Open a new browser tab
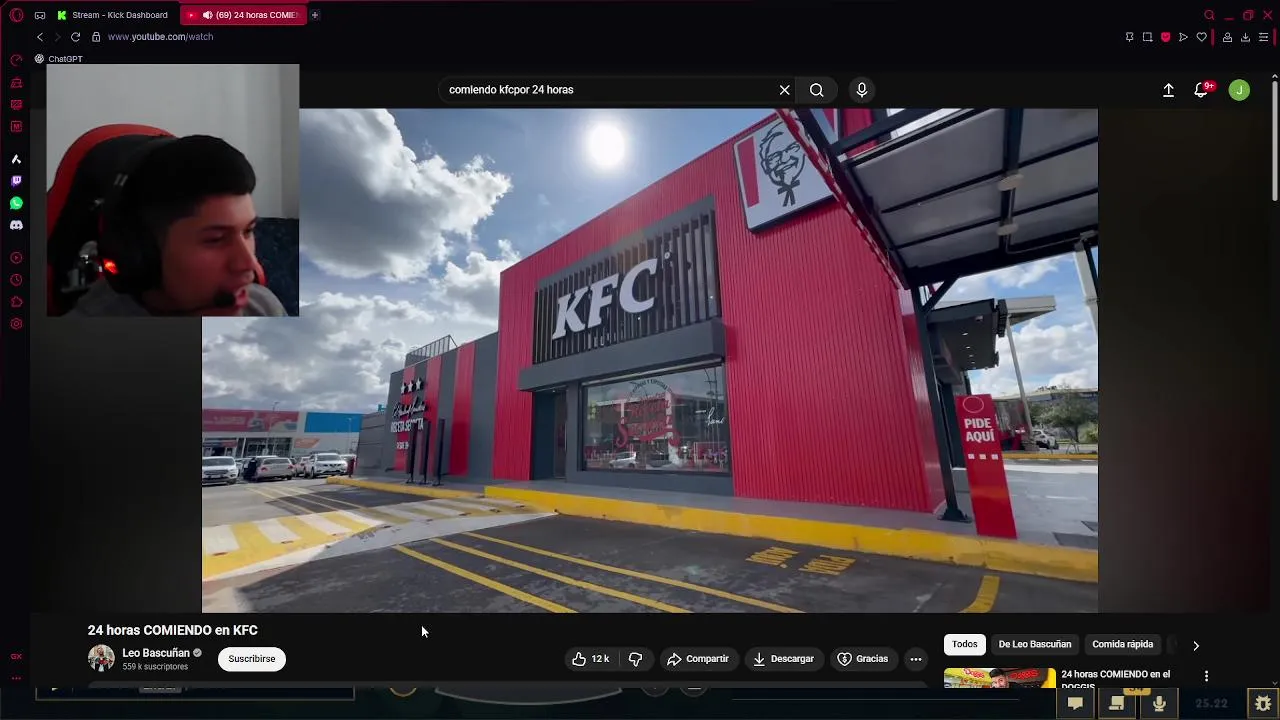 tap(314, 15)
